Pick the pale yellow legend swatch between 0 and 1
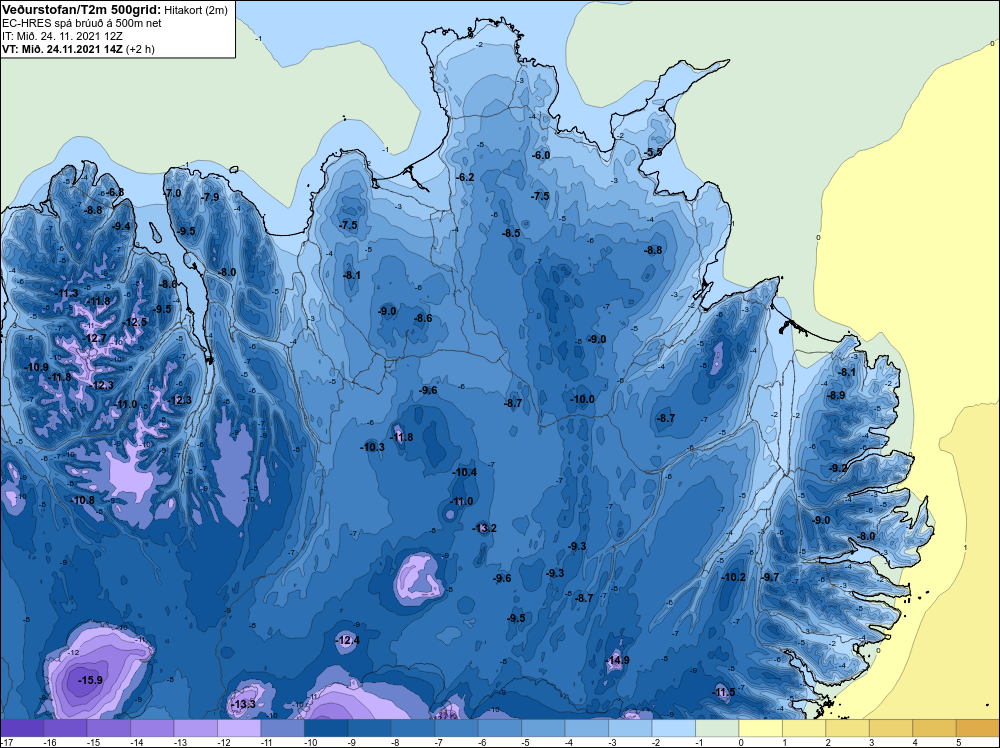Screen dimensions: 1000x748 760,728
